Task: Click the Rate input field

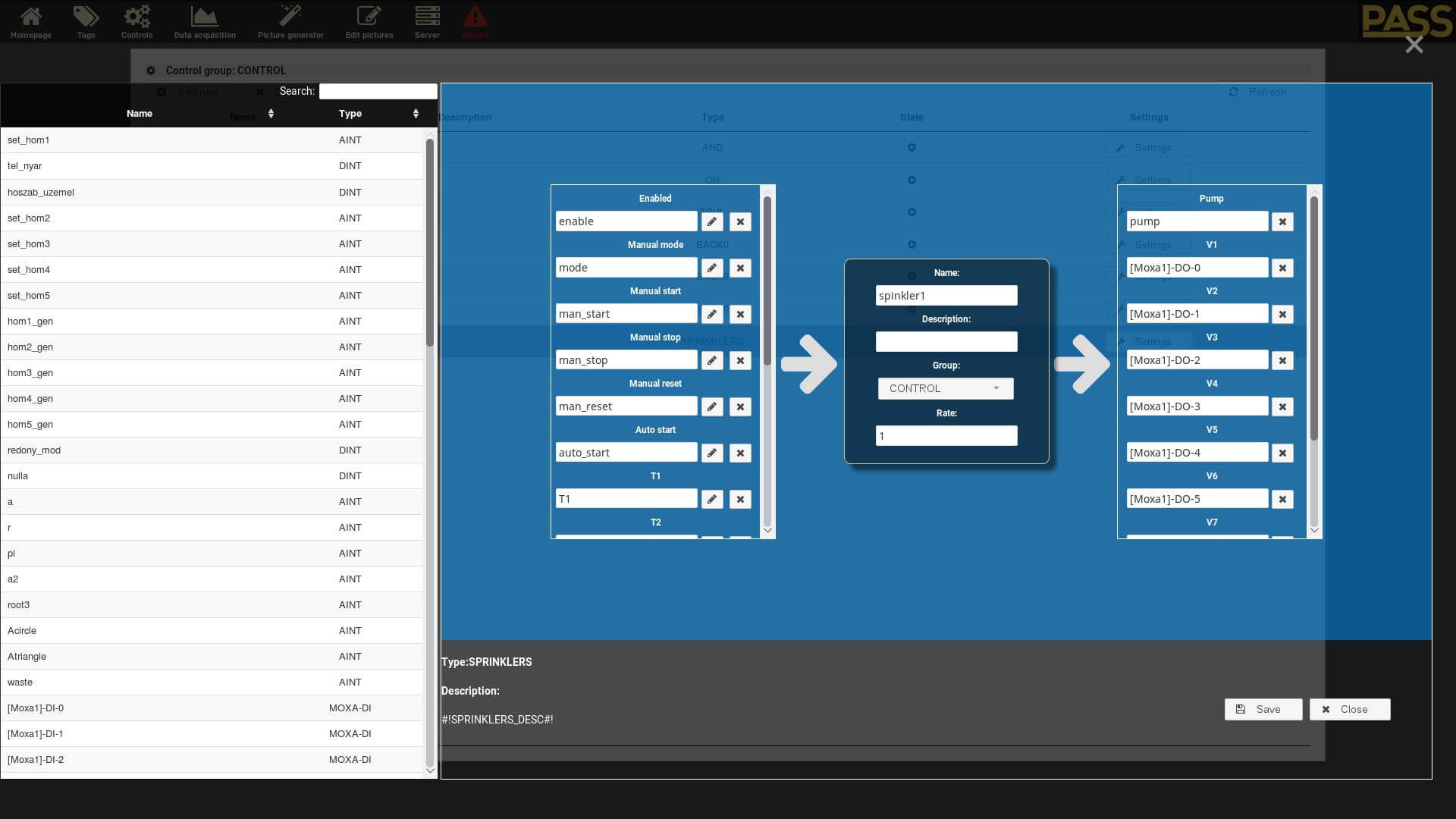Action: (x=946, y=436)
